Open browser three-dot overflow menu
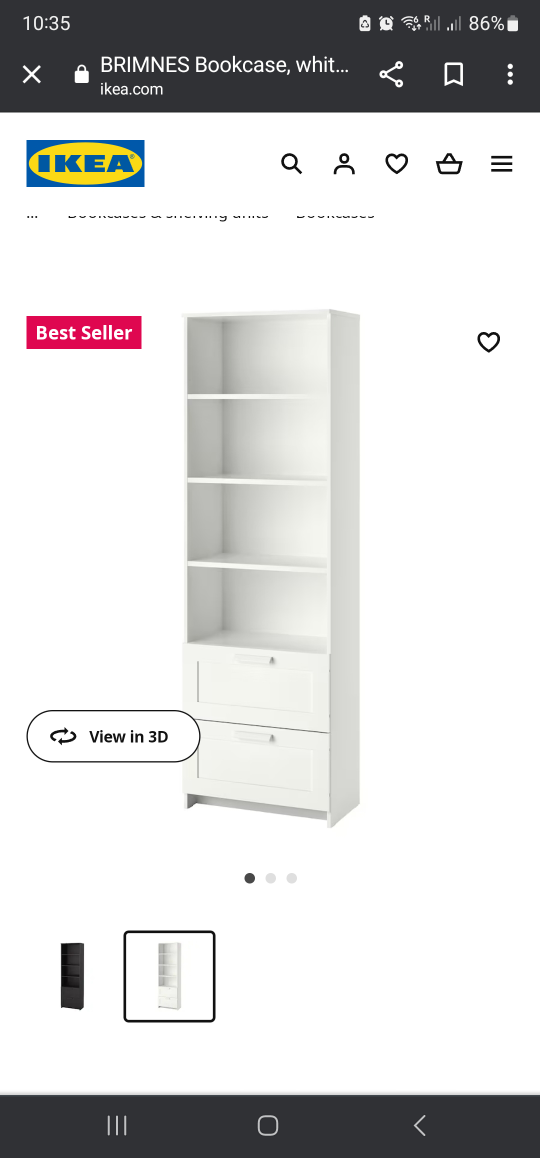Screen dimensions: 540x1158 (510, 75)
